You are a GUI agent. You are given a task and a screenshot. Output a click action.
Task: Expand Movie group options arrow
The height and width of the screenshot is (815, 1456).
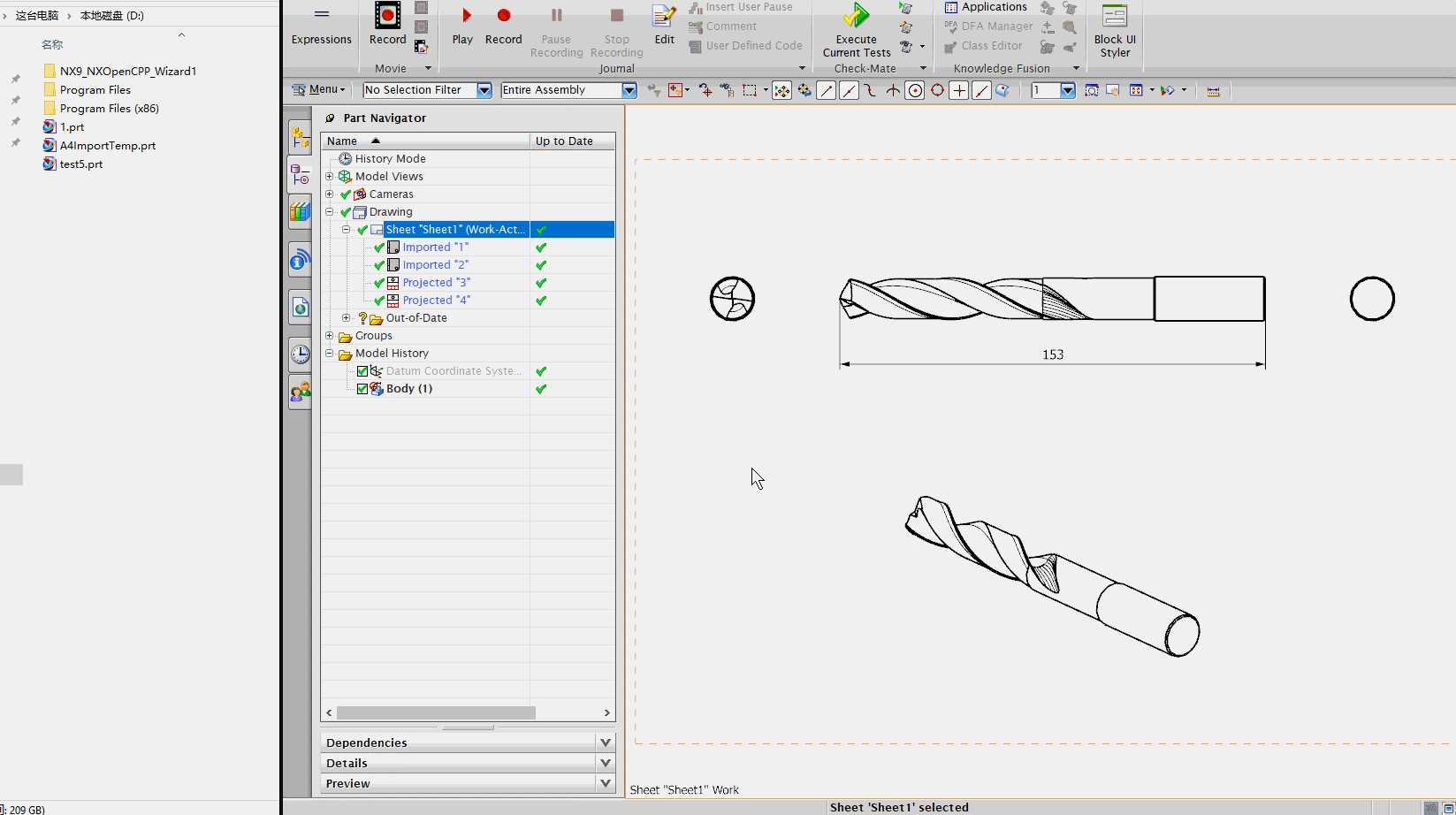tap(428, 69)
